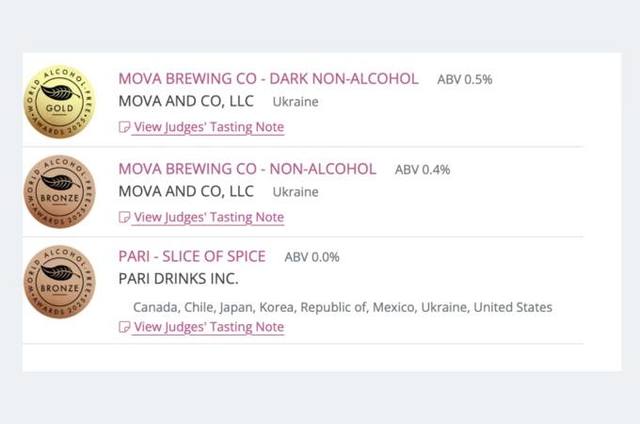Click the ABV 0.4% label
The width and height of the screenshot is (640, 424).
pos(422,170)
